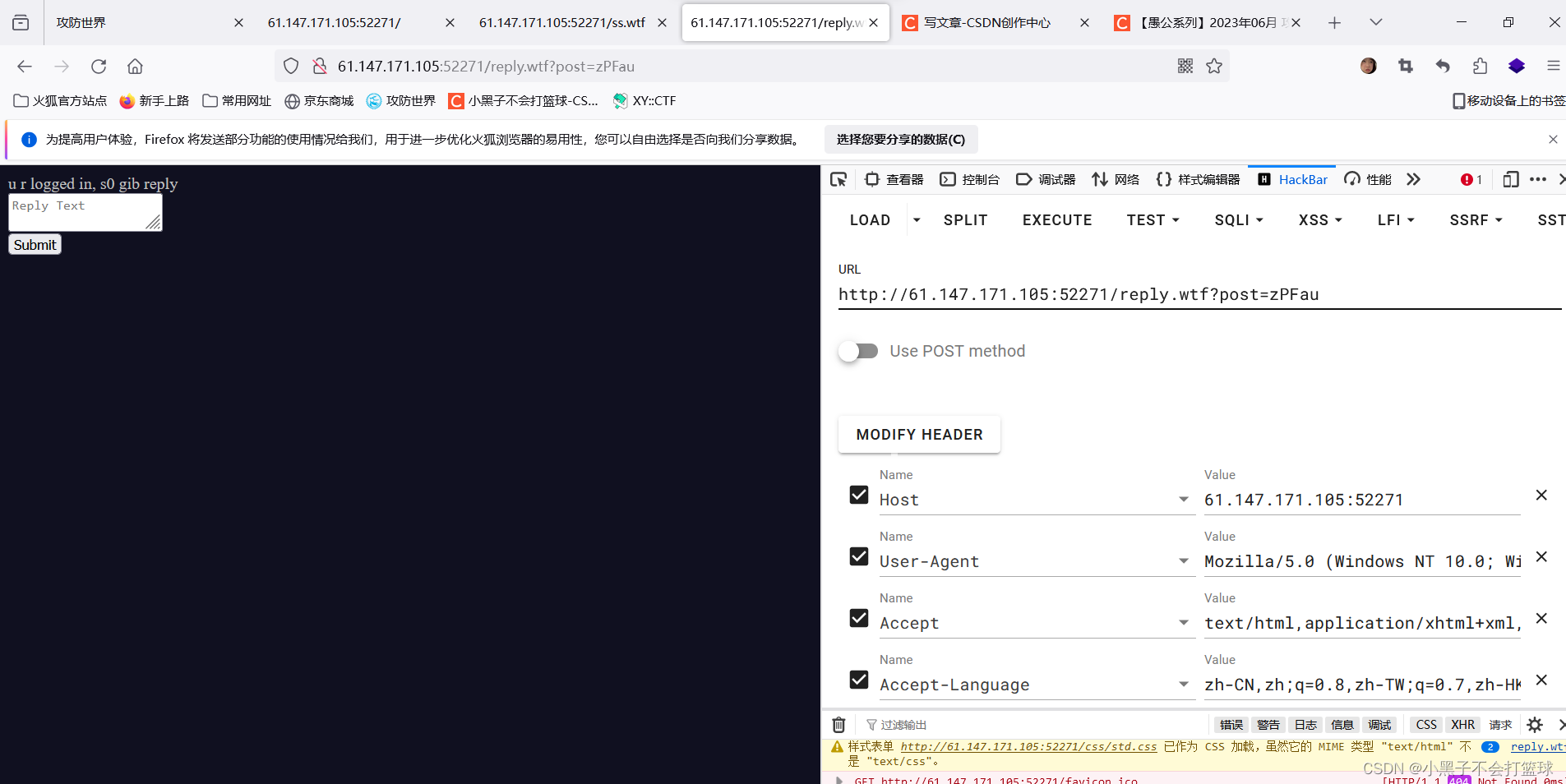Click the clear console trash icon
Viewport: 1566px width, 784px height.
[x=838, y=724]
